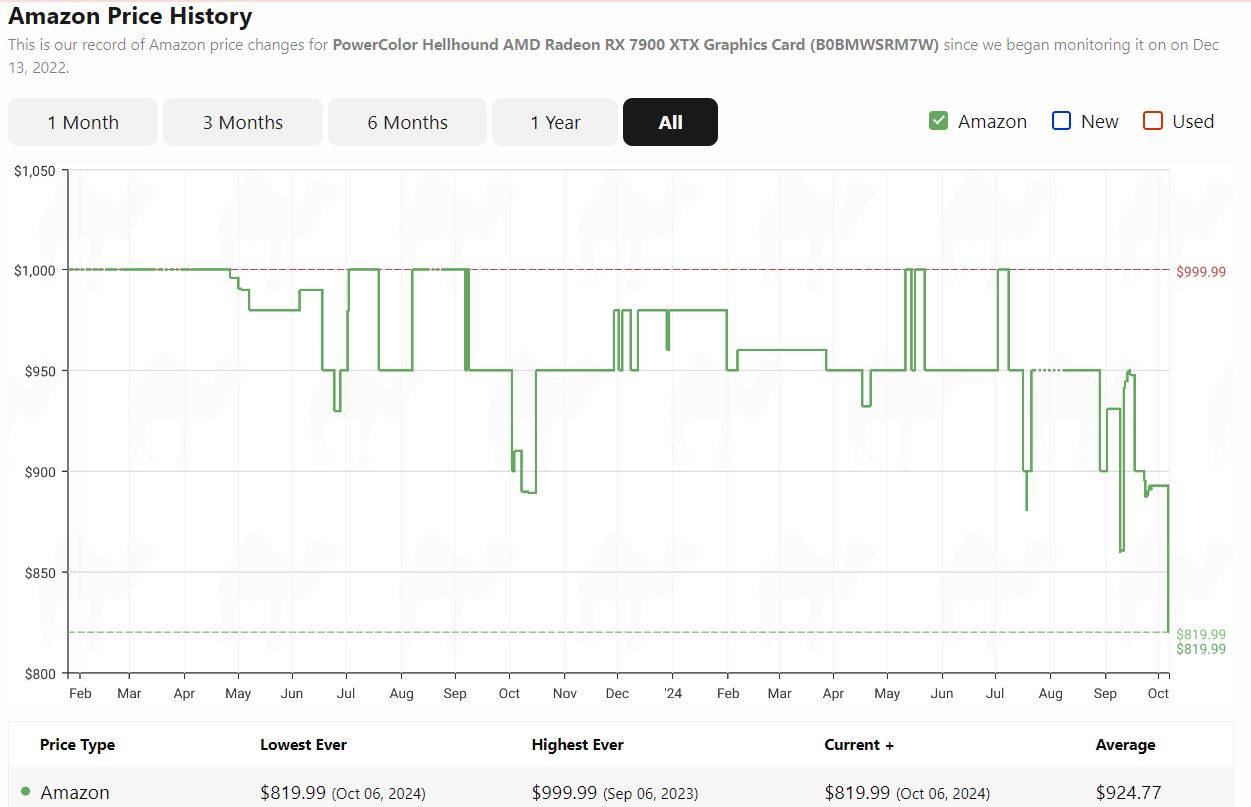Click the $1,050 label on the y-axis
The height and width of the screenshot is (807, 1251).
point(34,171)
